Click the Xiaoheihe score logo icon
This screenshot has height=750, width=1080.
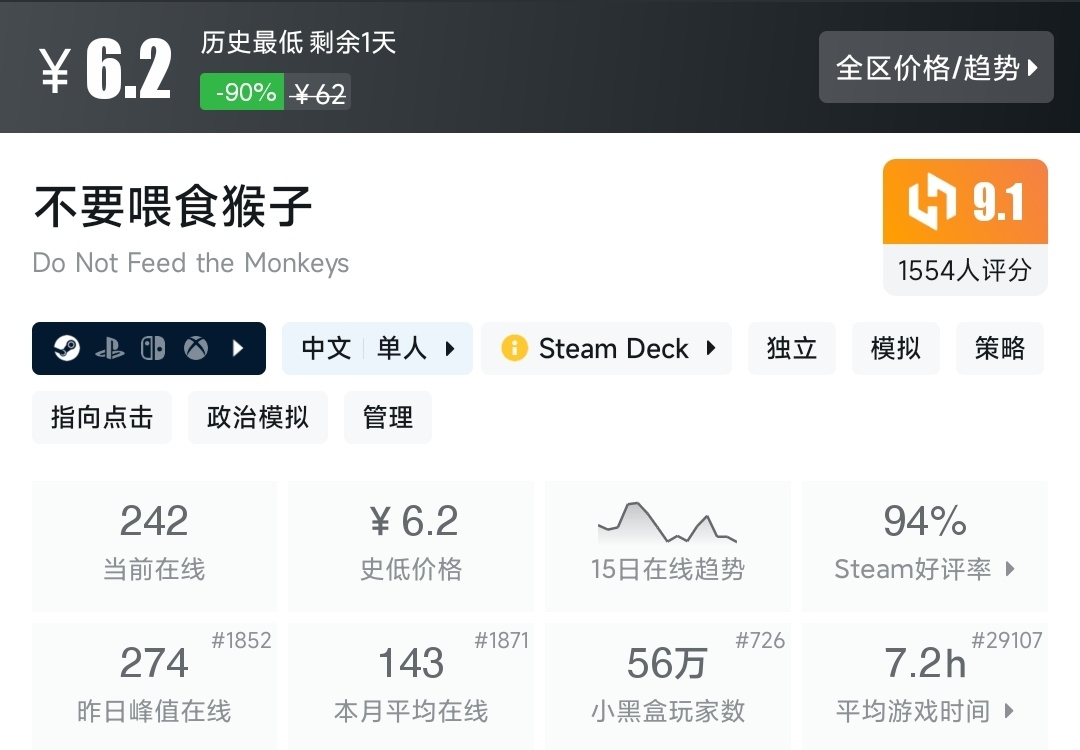point(932,203)
